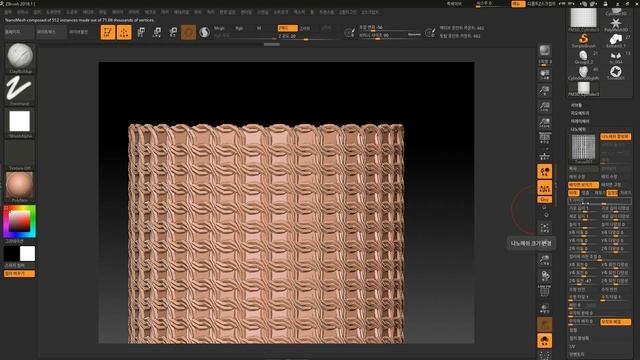Screen dimensions: 640x360
Task: Click the Zoom document magnifier icon
Action: click(x=544, y=91)
